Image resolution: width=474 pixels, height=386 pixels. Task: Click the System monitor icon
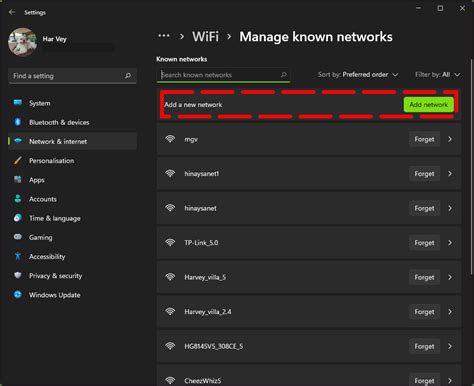[18, 103]
